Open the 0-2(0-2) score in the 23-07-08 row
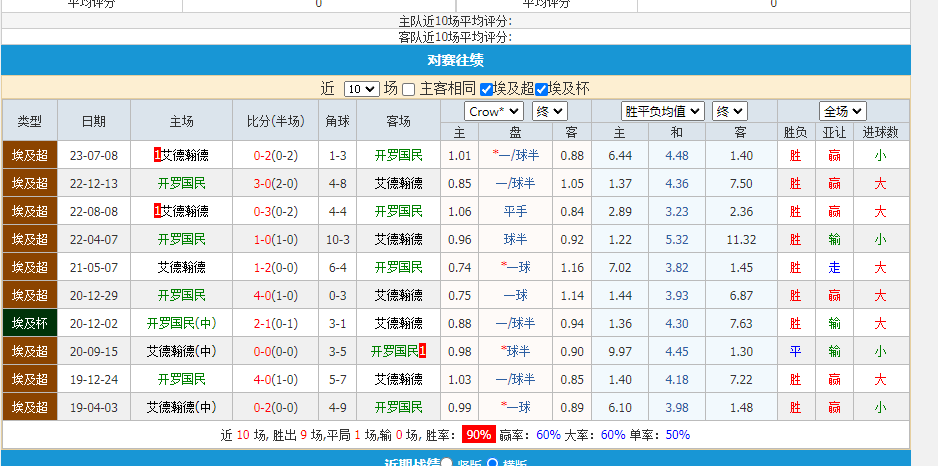The height and width of the screenshot is (466, 938). coord(275,155)
